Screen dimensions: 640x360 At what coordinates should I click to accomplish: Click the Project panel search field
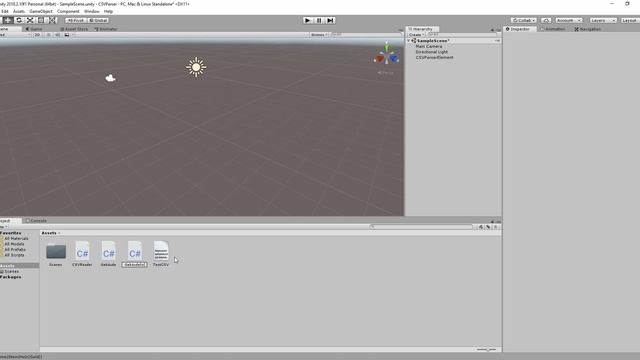421,227
